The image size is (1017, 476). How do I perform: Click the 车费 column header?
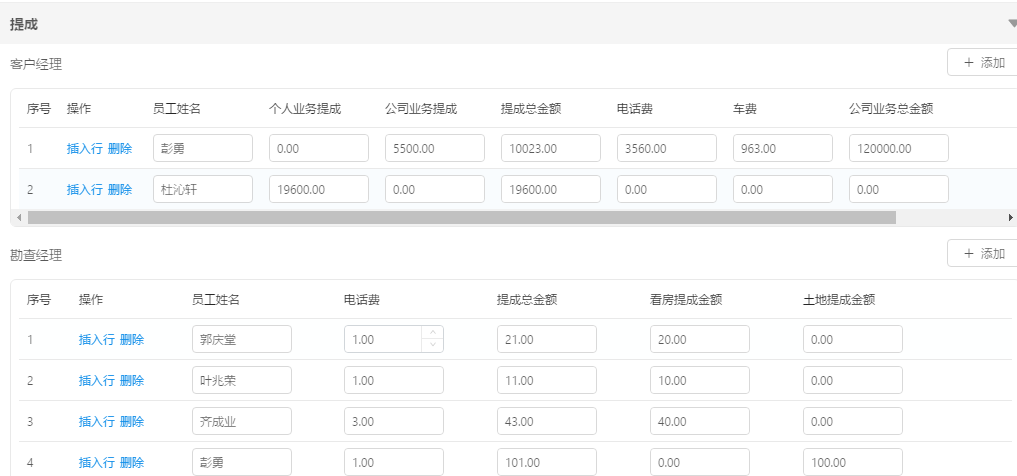(745, 109)
